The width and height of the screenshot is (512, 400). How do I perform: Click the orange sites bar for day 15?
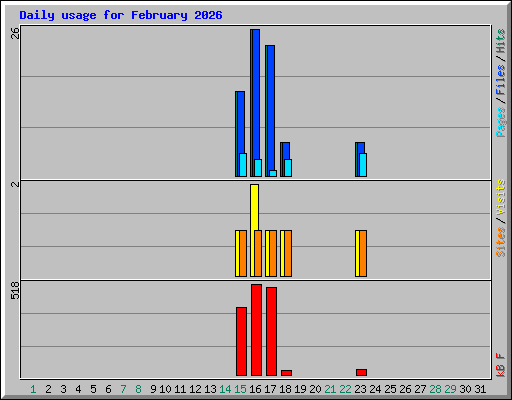tap(243, 253)
